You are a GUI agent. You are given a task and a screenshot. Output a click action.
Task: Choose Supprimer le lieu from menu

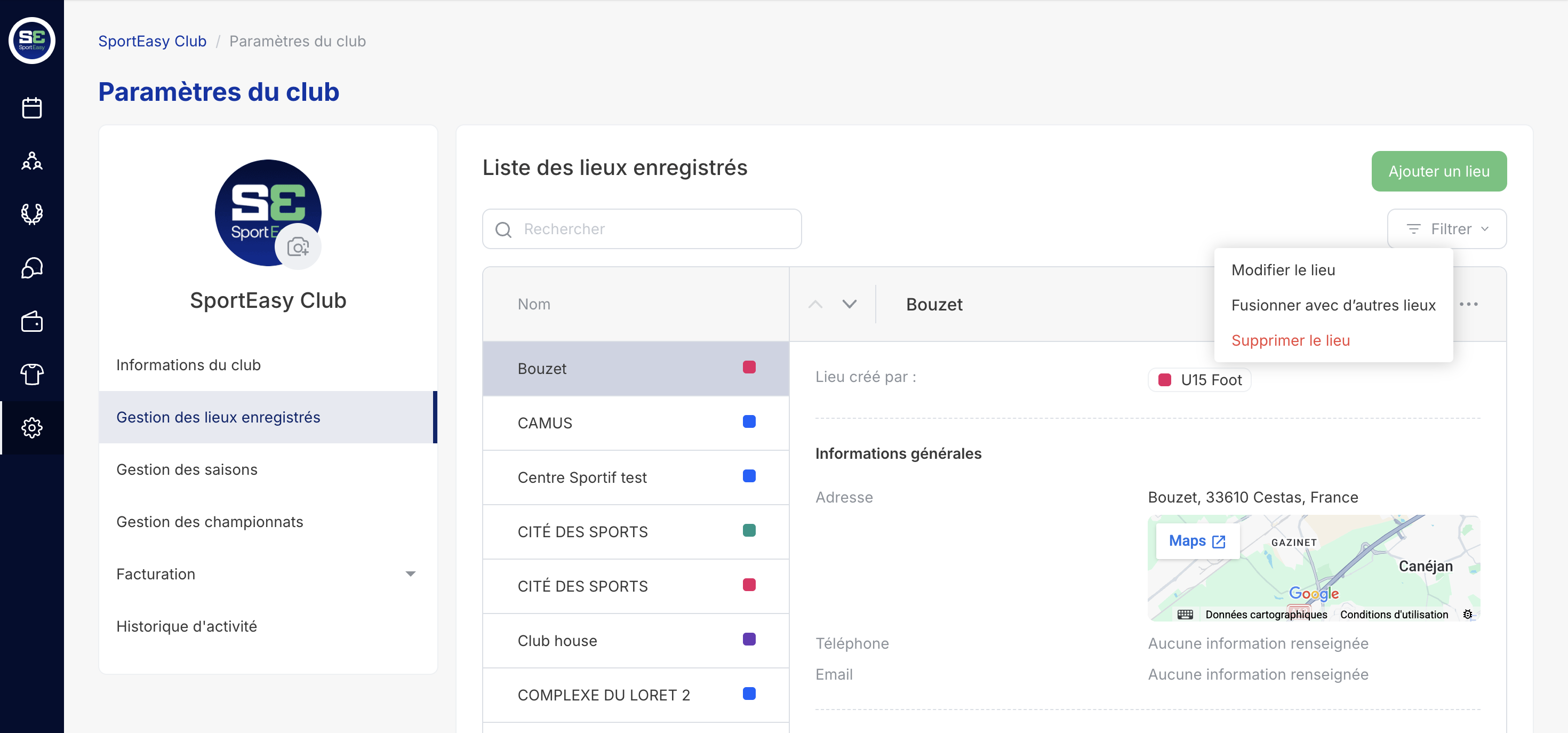pyautogui.click(x=1290, y=340)
